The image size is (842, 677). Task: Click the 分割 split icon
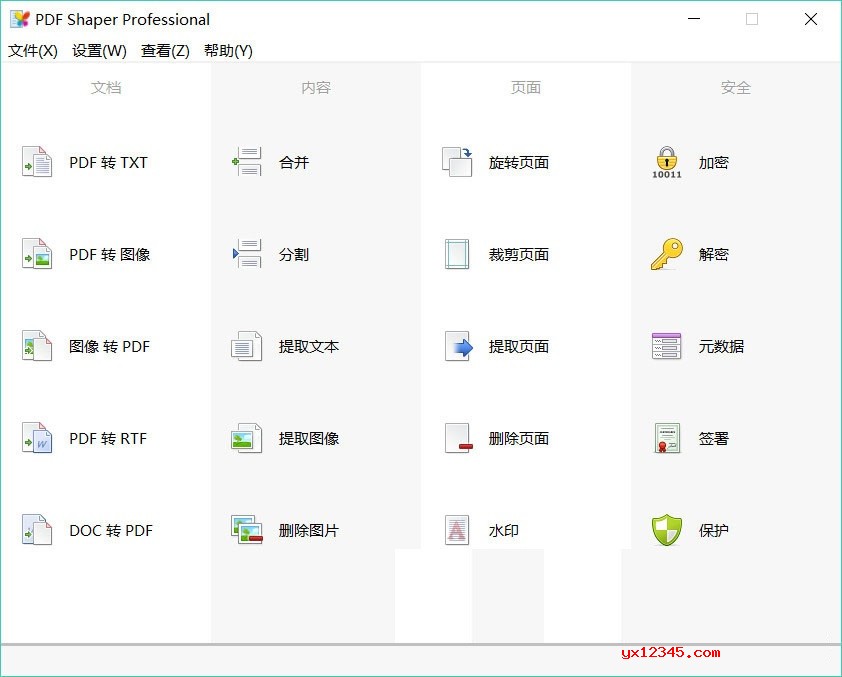(x=247, y=254)
